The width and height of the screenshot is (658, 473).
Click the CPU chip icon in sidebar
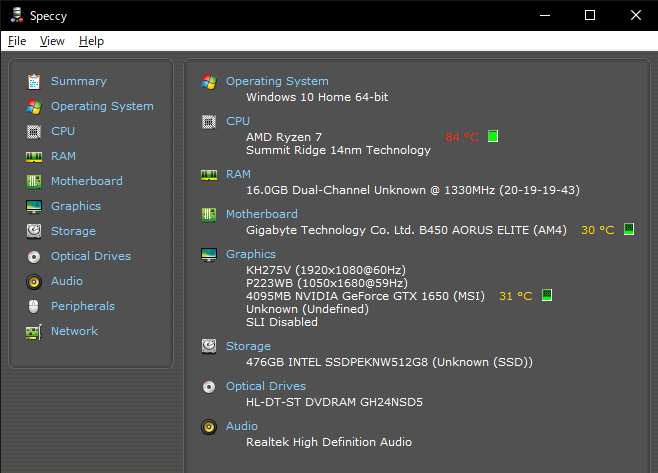click(34, 132)
